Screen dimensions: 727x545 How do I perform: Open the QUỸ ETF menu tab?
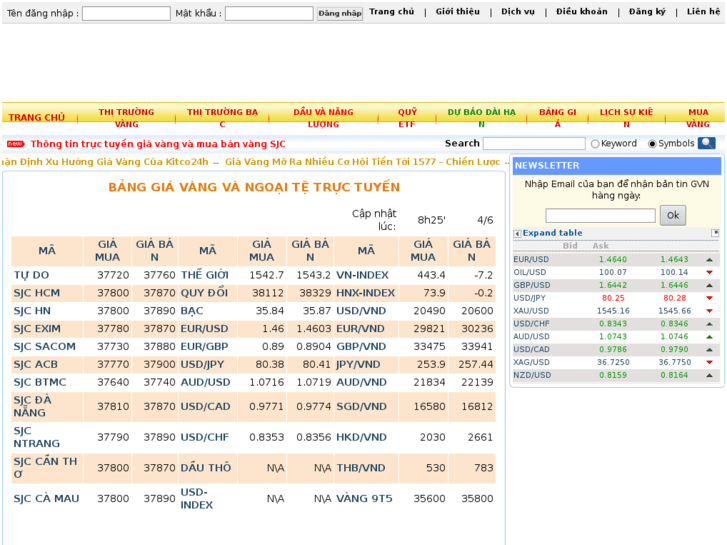click(x=407, y=118)
